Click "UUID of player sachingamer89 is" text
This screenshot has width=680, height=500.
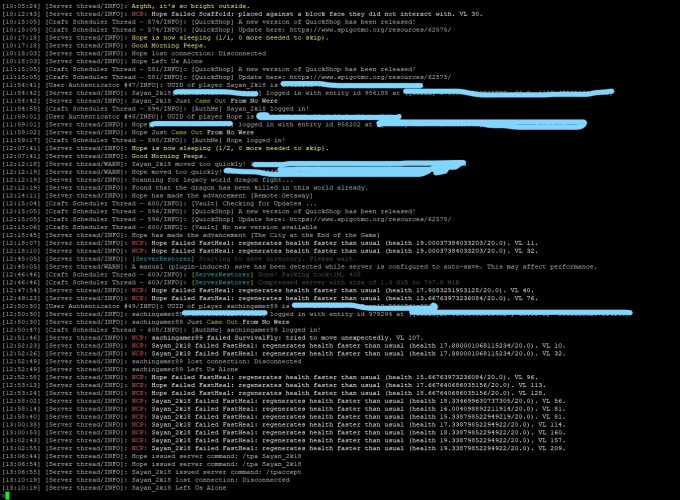(x=228, y=306)
